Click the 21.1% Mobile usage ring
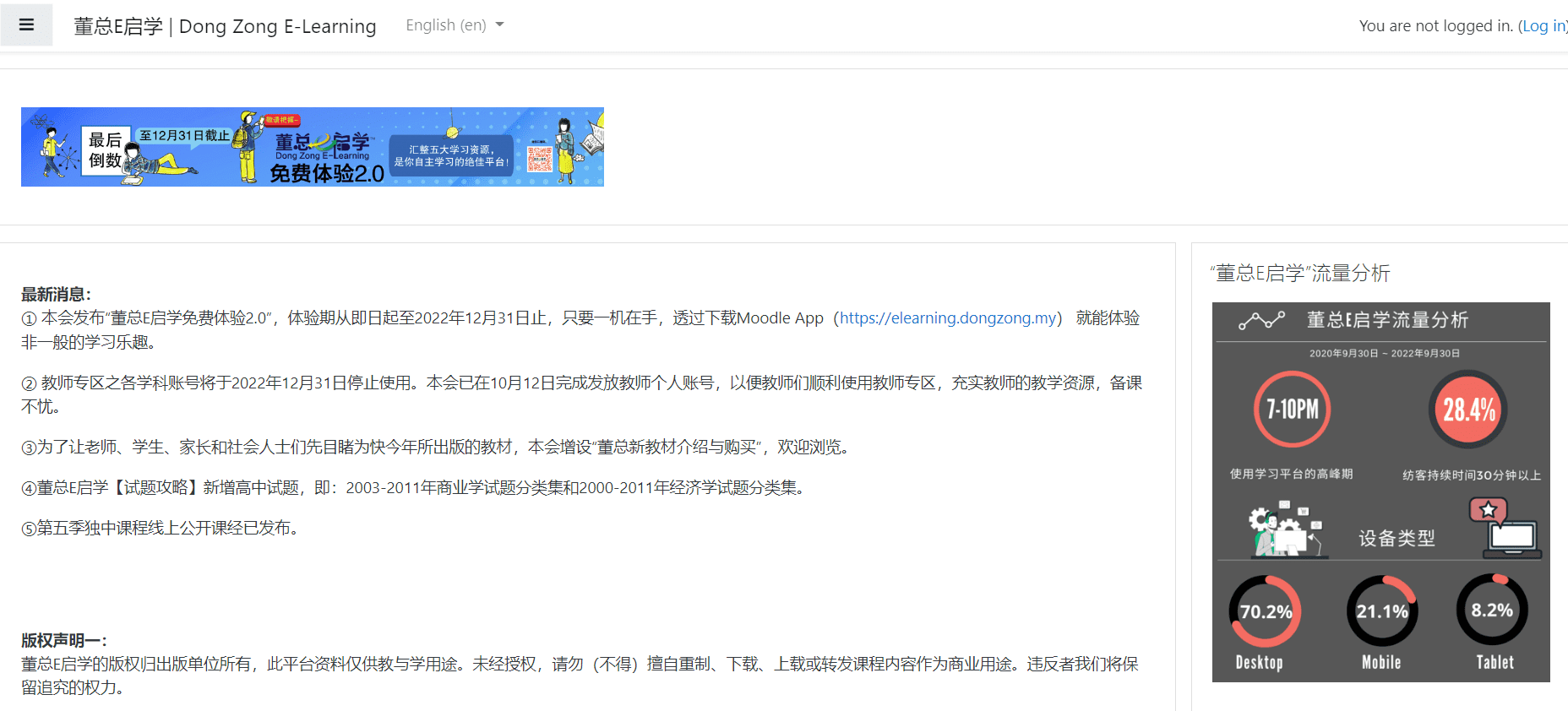 pos(1382,611)
